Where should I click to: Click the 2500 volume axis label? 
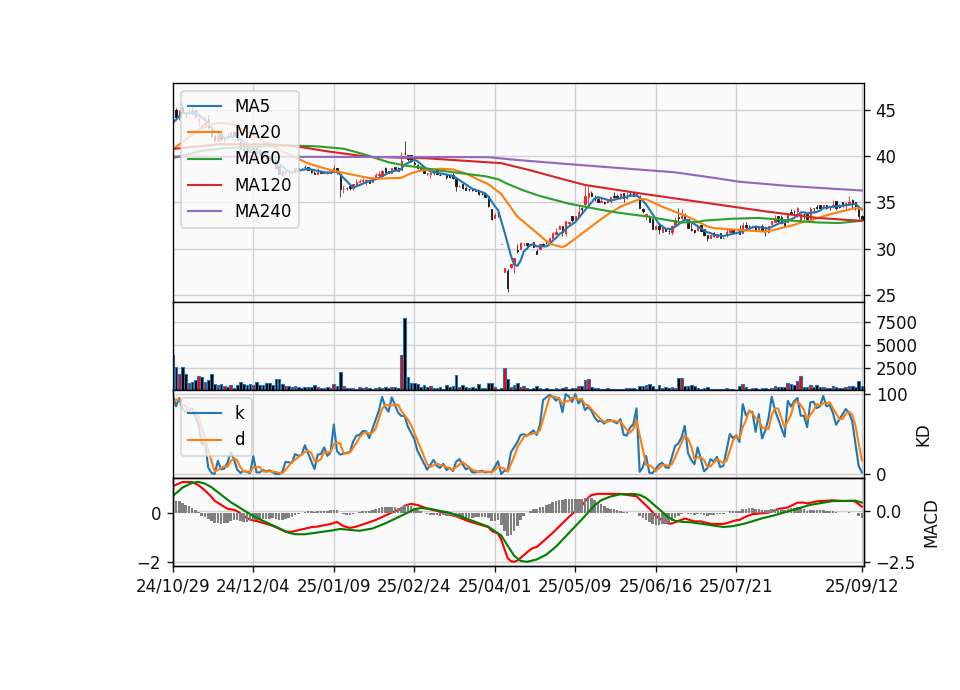(896, 369)
